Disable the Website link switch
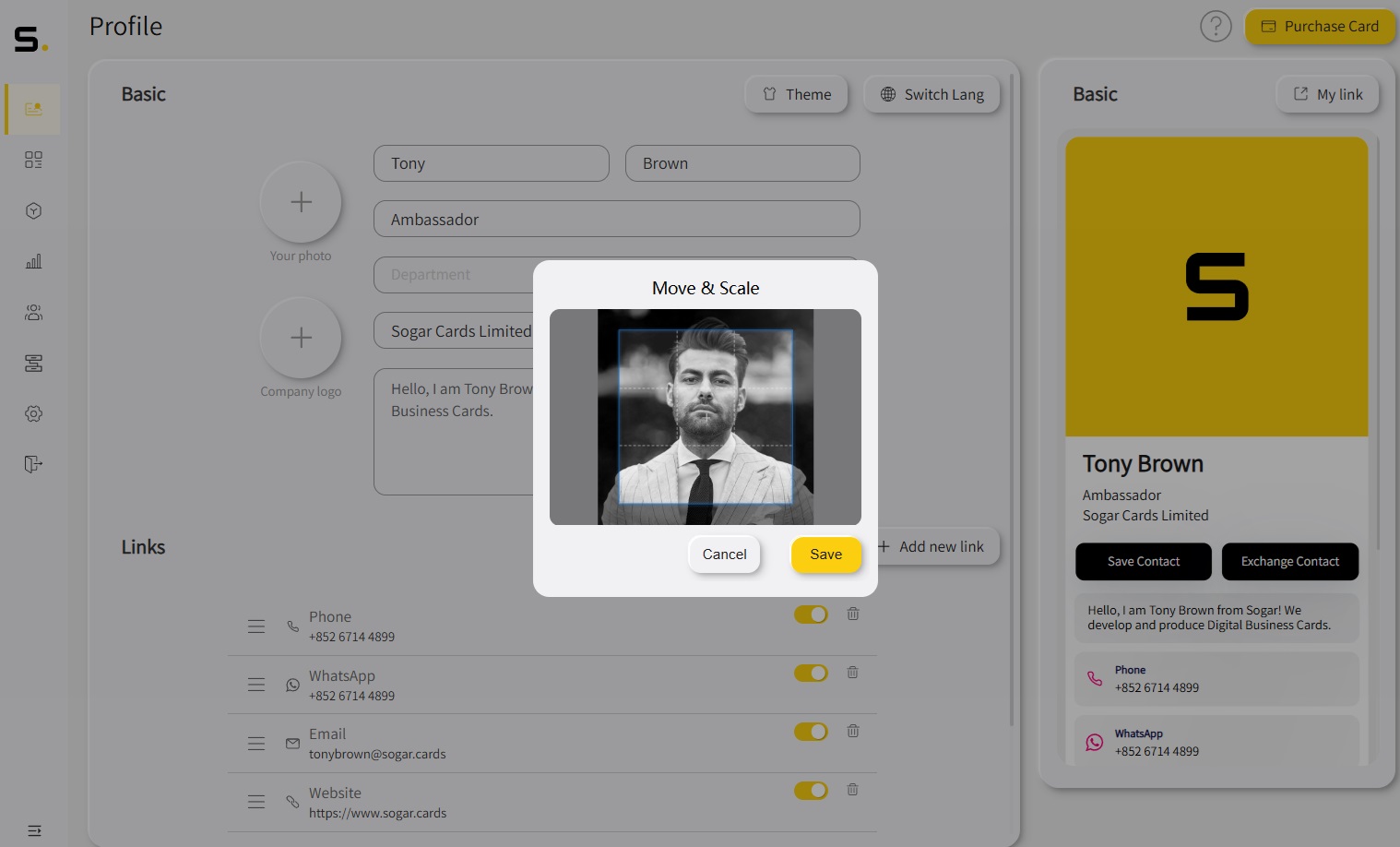Image resolution: width=1400 pixels, height=847 pixels. (x=811, y=791)
